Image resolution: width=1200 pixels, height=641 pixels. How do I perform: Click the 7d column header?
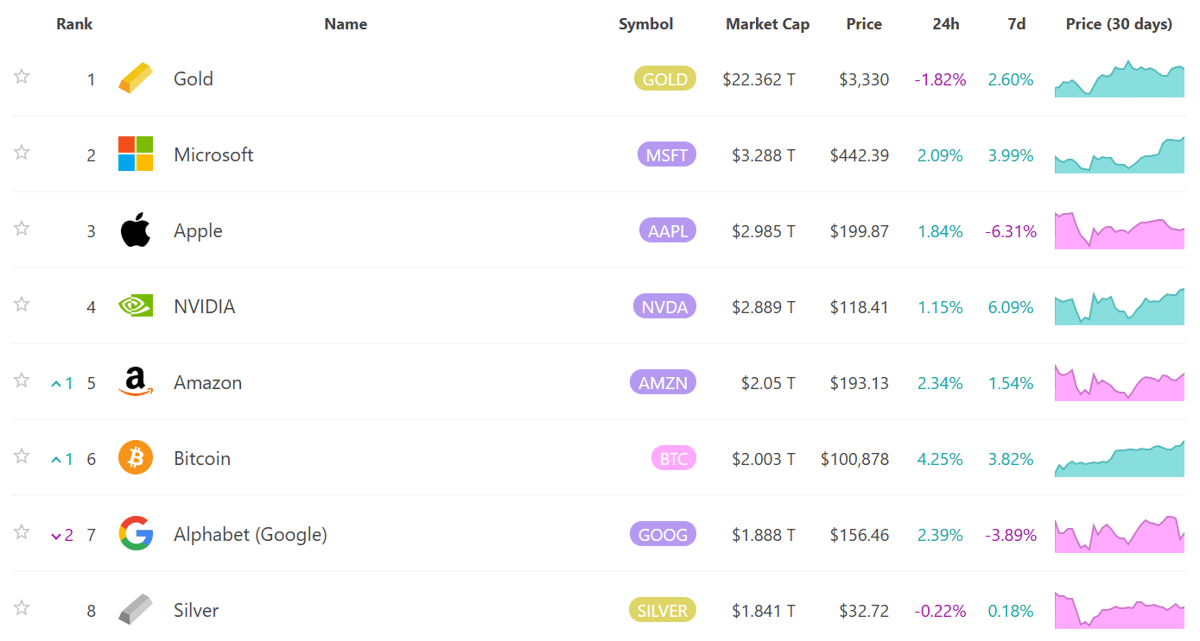click(1016, 24)
